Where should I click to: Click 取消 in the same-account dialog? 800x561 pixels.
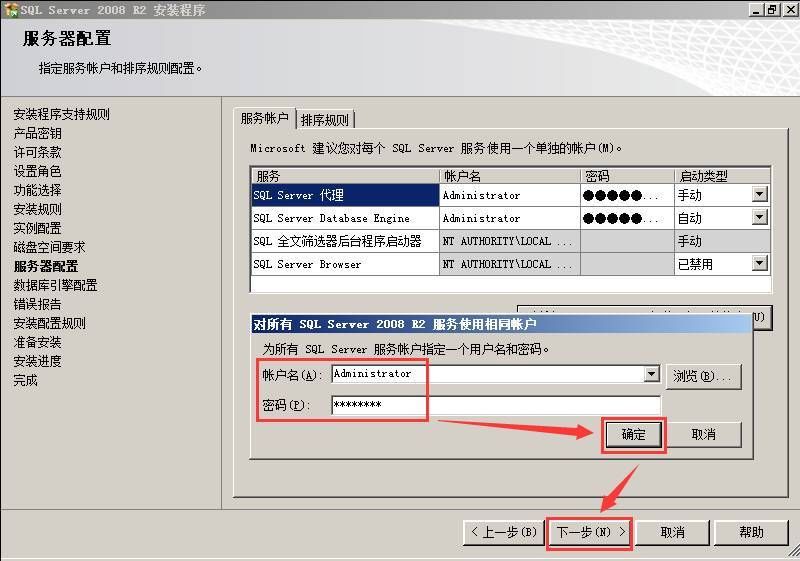point(704,435)
